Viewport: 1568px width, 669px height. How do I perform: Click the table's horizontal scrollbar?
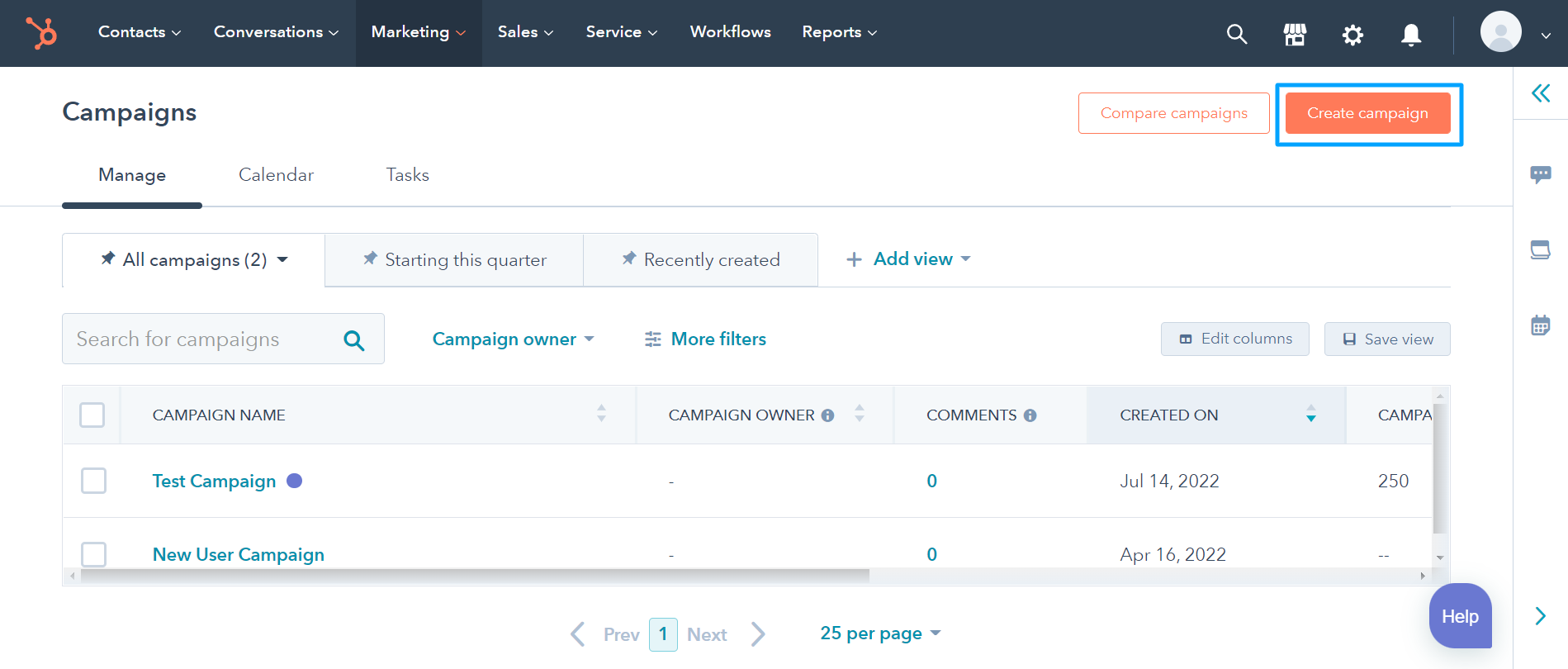(x=475, y=576)
